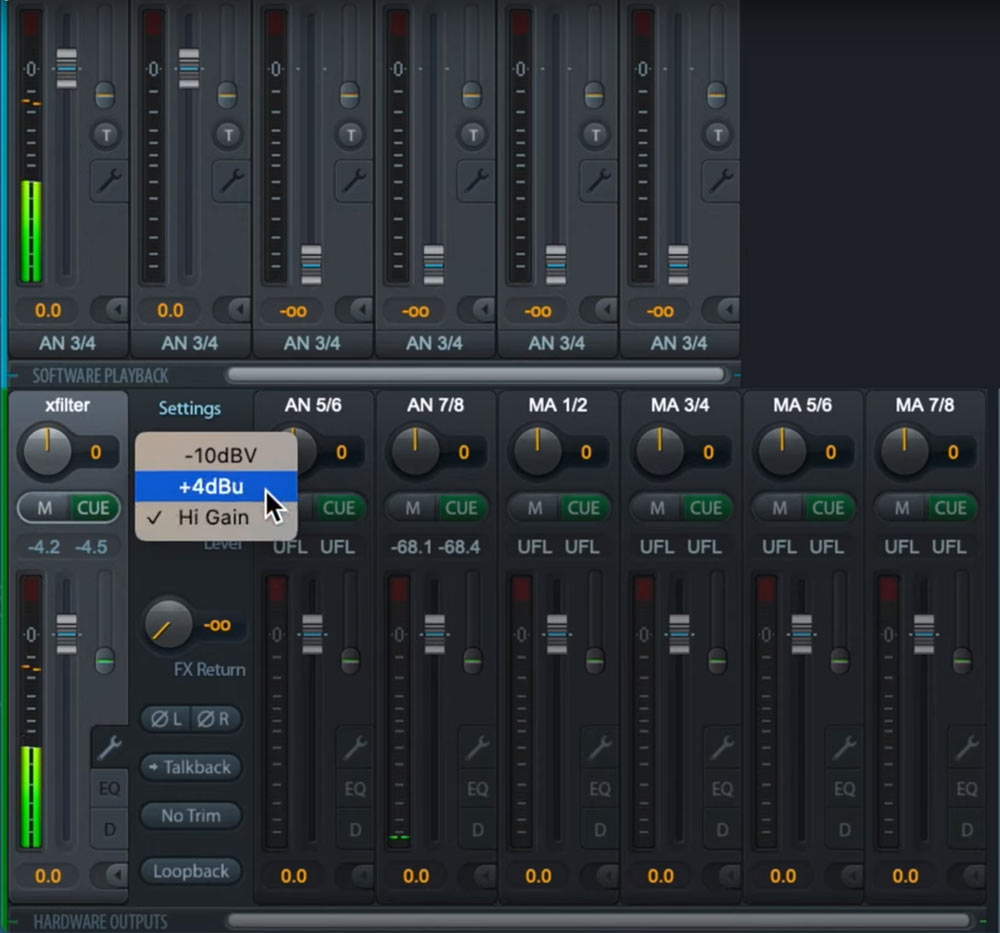Click the xfilter pan knob
1000x933 pixels.
point(48,452)
